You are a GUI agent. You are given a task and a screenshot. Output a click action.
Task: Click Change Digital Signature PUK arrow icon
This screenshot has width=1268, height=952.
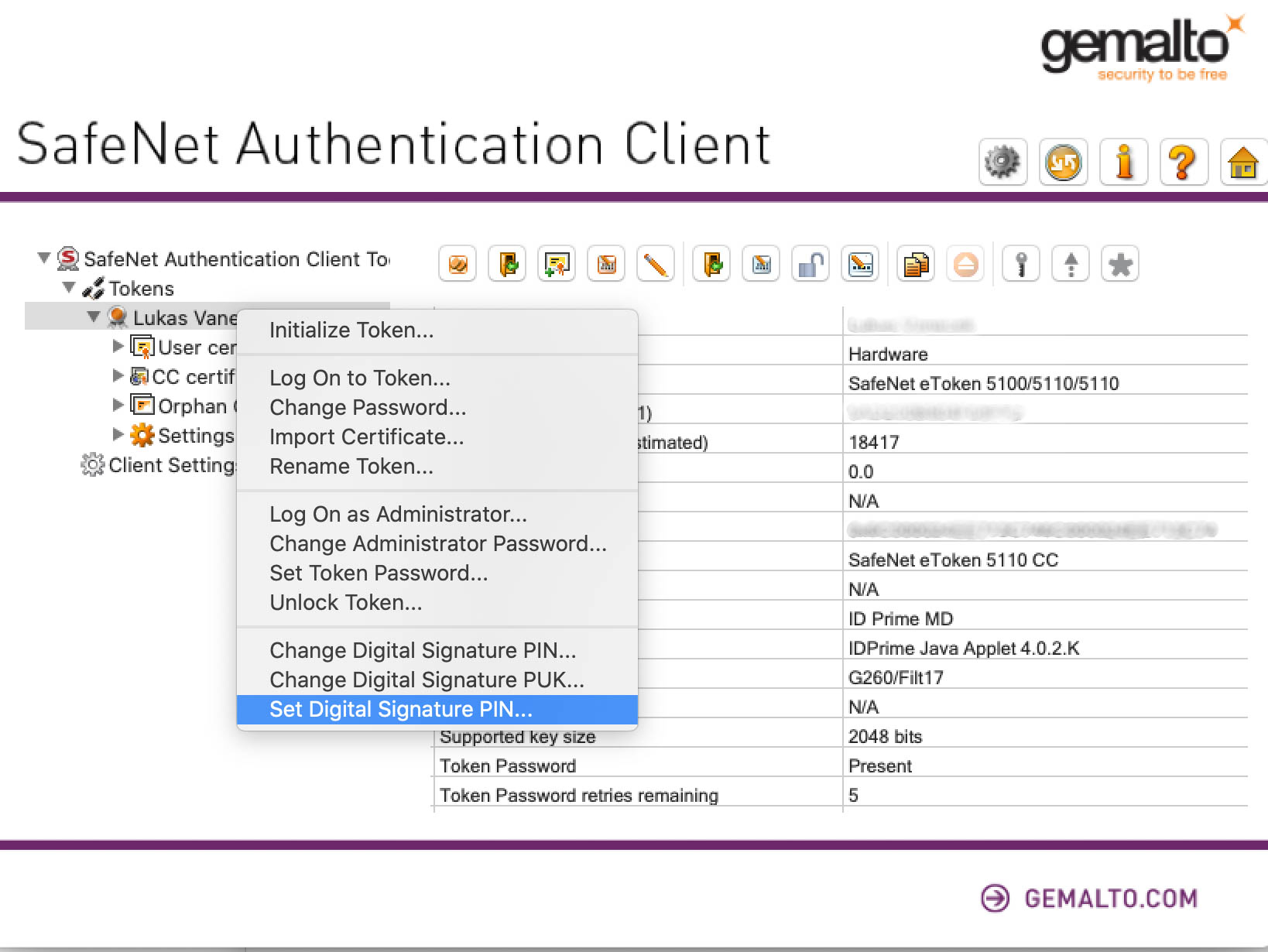click(1071, 265)
